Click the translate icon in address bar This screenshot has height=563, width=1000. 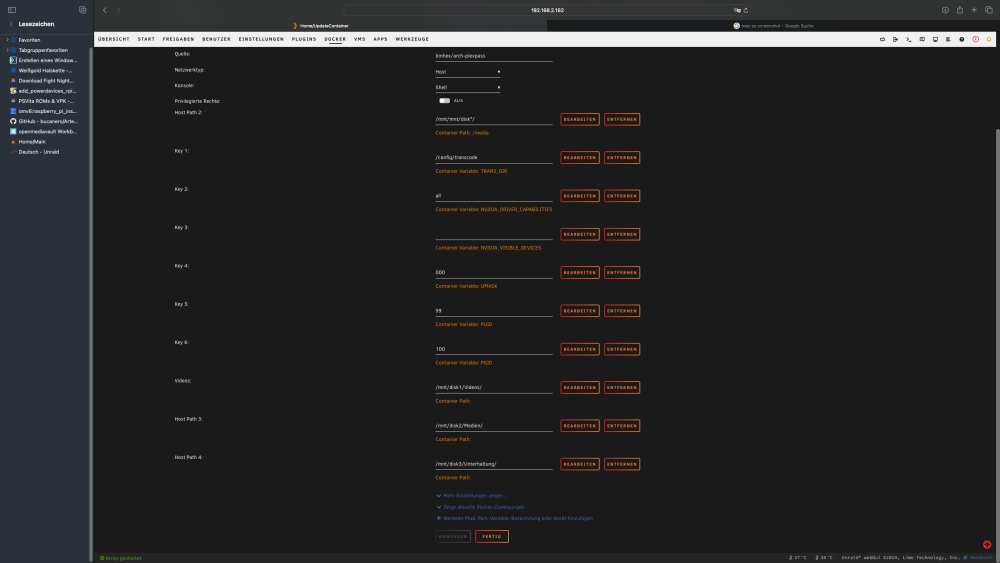tap(737, 10)
